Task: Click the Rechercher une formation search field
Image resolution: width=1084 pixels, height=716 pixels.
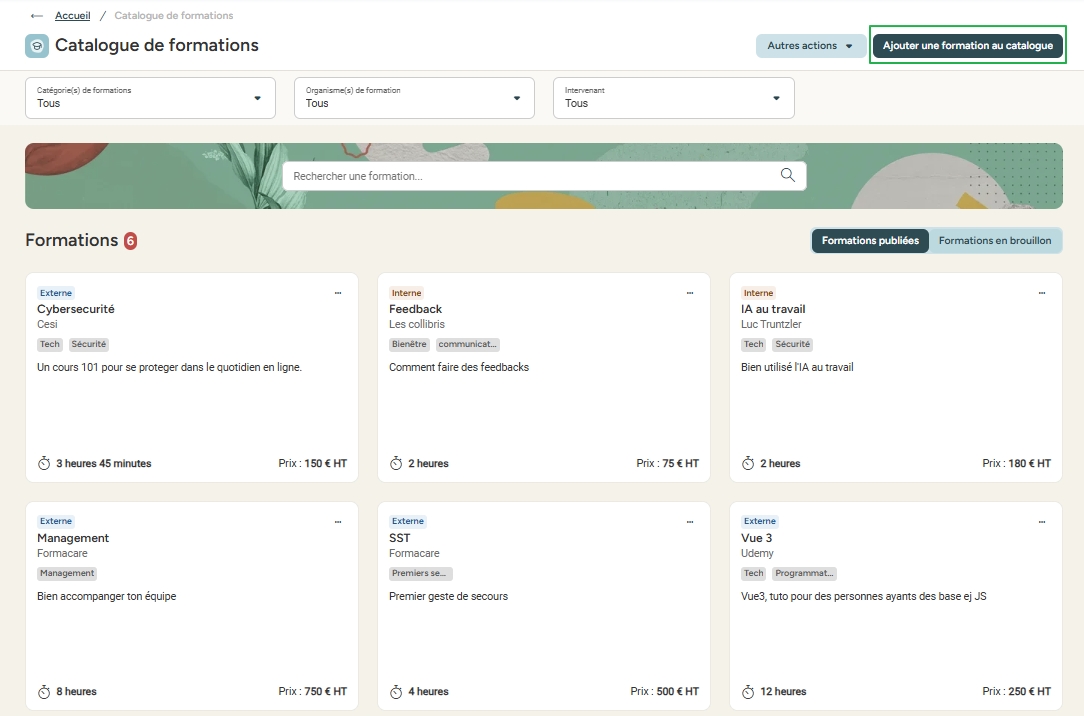Action: point(530,176)
